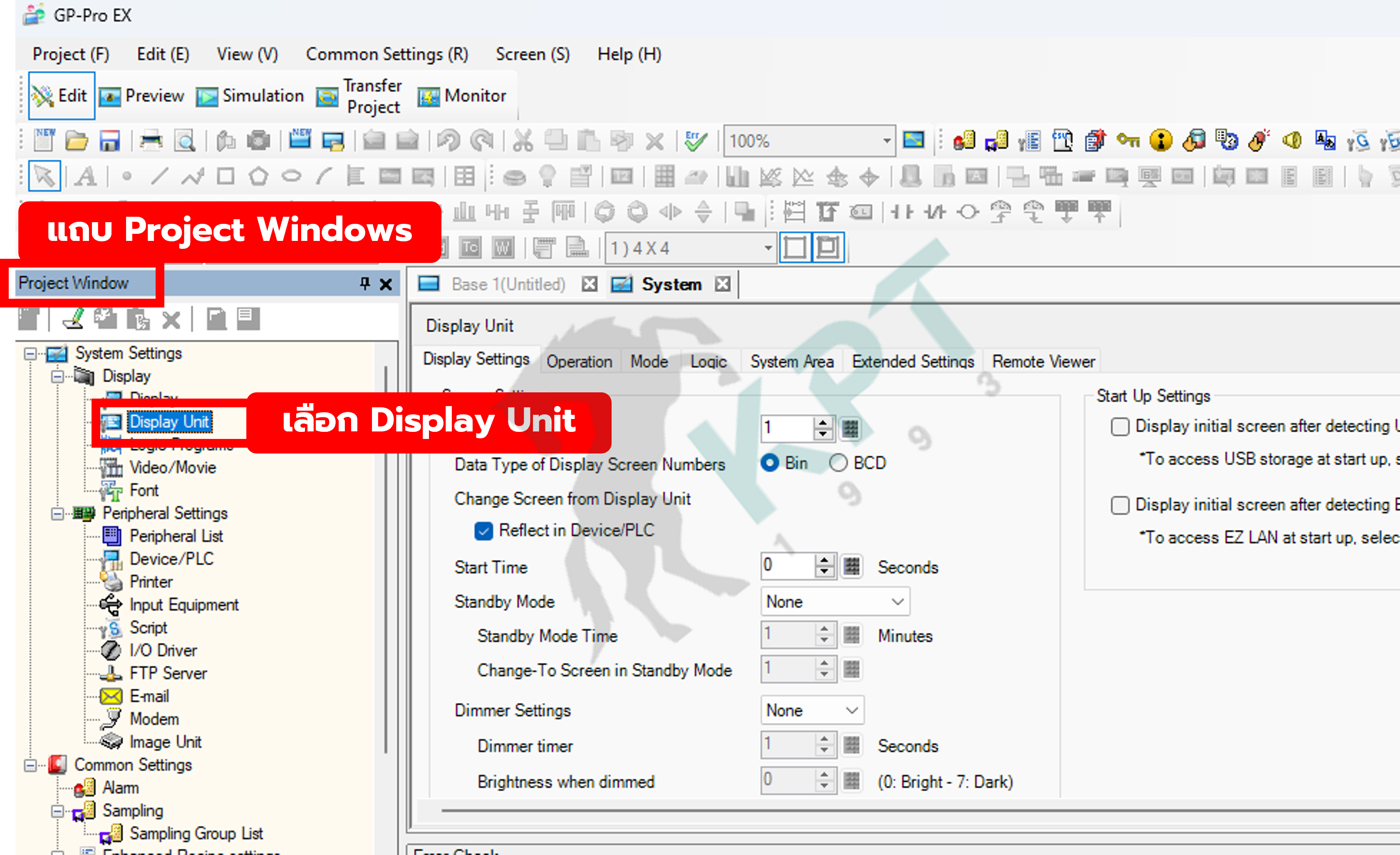
Task: Pin the Project Window panel
Action: (365, 283)
